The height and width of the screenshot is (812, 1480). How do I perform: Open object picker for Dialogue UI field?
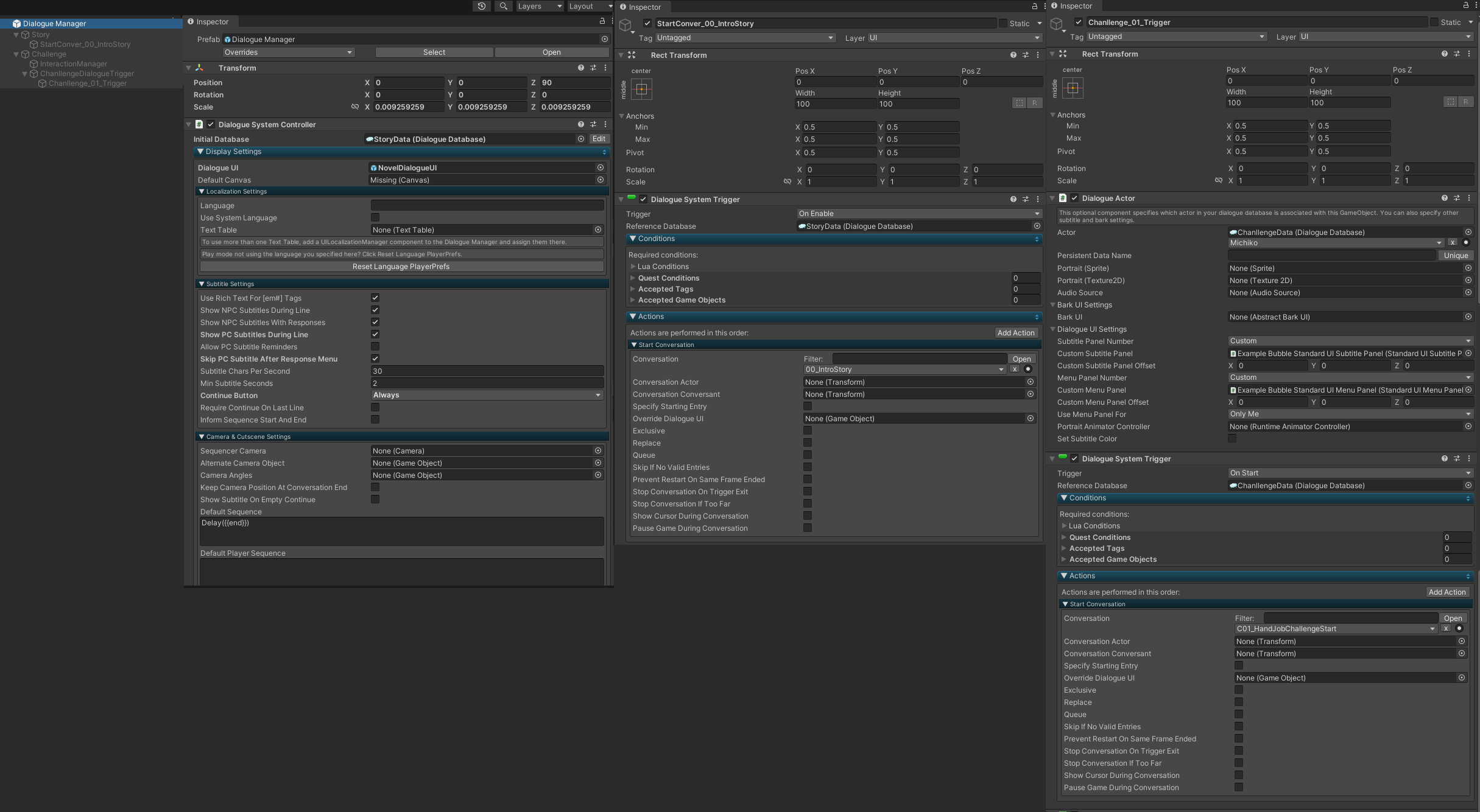[601, 167]
